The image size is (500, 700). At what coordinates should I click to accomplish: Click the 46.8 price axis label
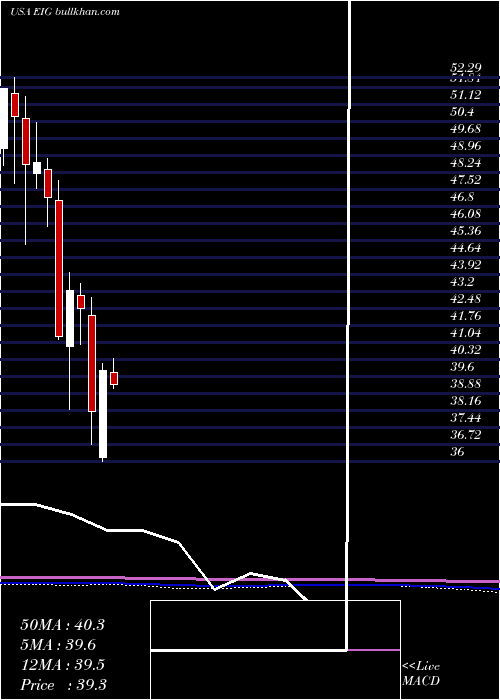pos(462,197)
